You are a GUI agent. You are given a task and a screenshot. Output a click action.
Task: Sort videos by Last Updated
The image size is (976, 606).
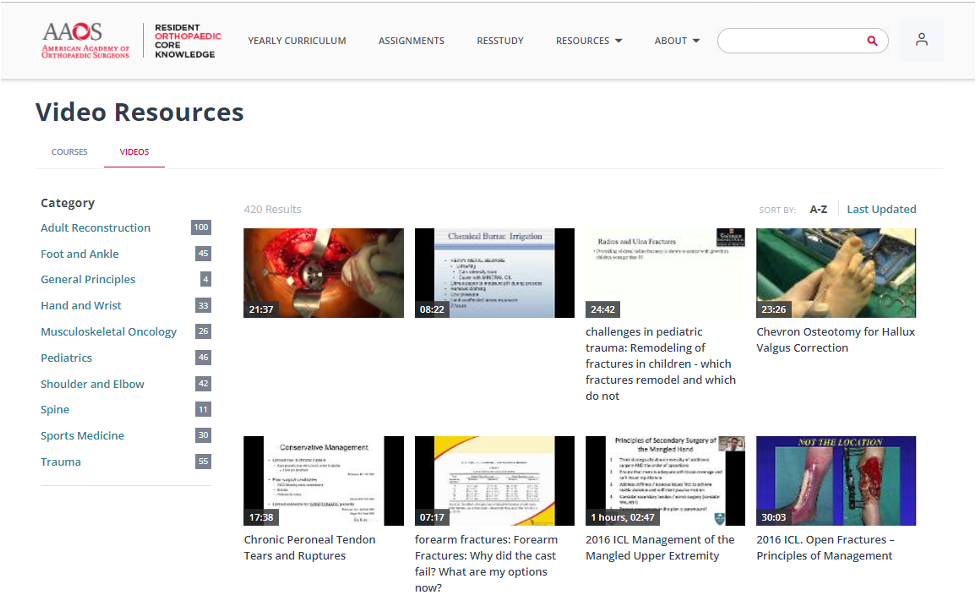(881, 209)
